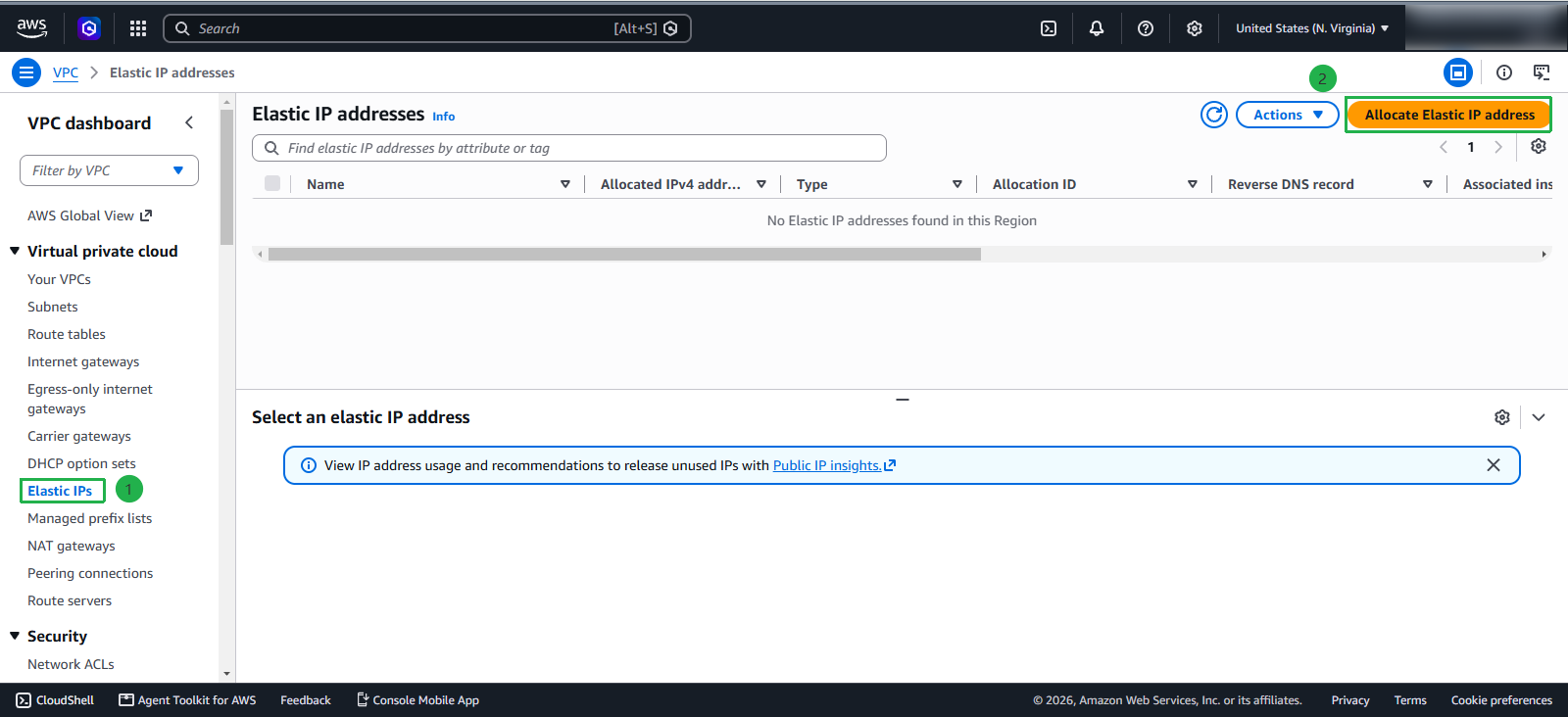Dismiss the Public IP insights banner

[x=1494, y=465]
